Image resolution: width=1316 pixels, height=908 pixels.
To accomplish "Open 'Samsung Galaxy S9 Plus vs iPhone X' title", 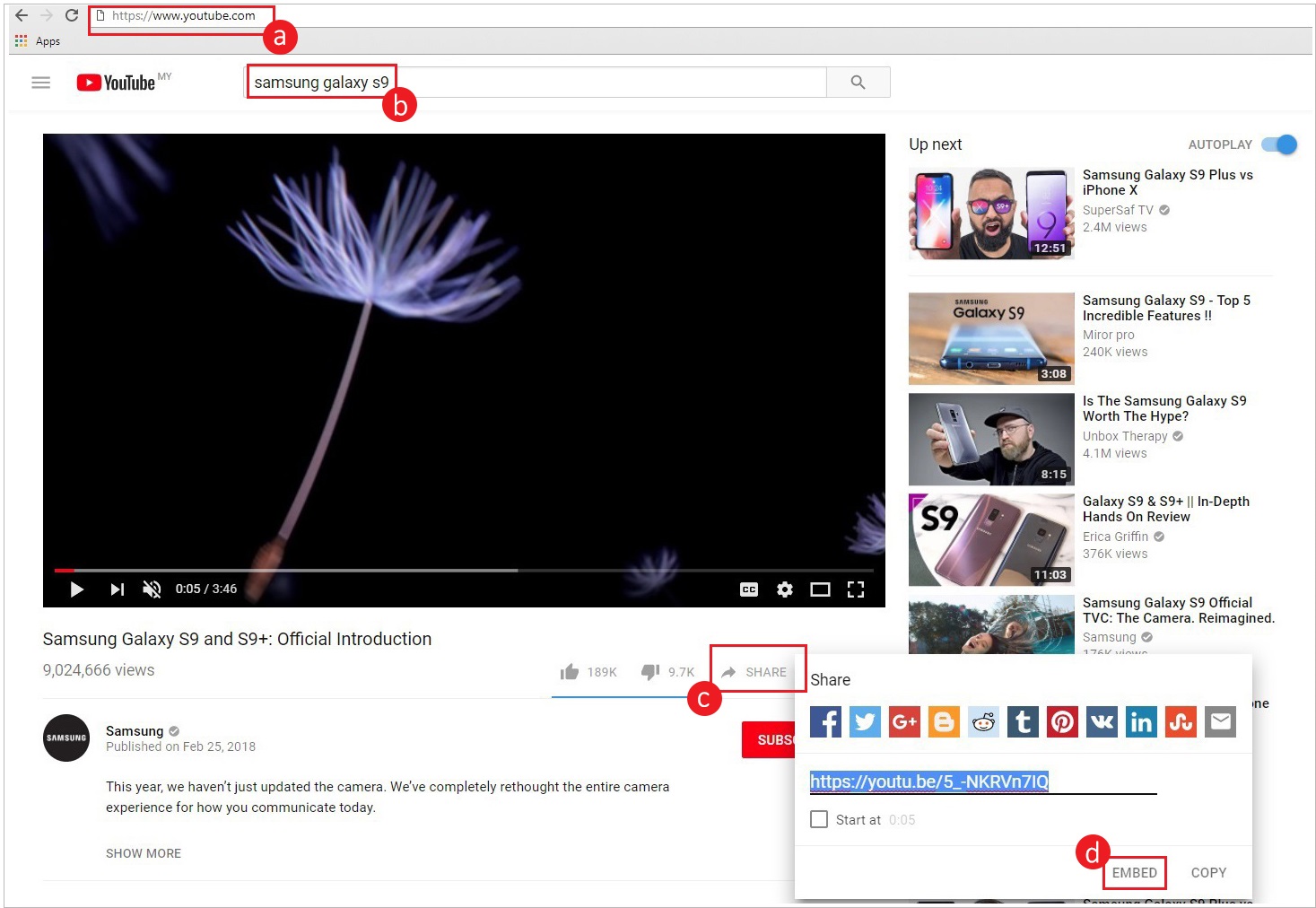I will [x=1167, y=182].
